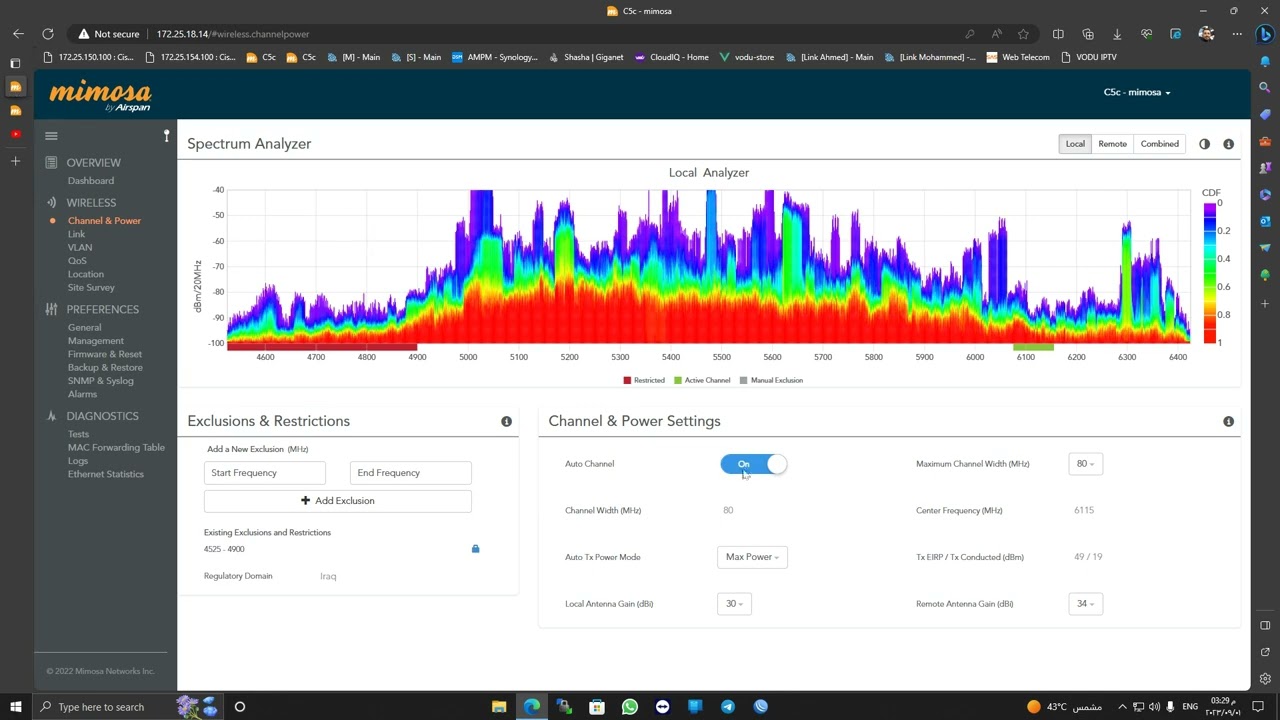Click browser Back arrow

click(18, 34)
